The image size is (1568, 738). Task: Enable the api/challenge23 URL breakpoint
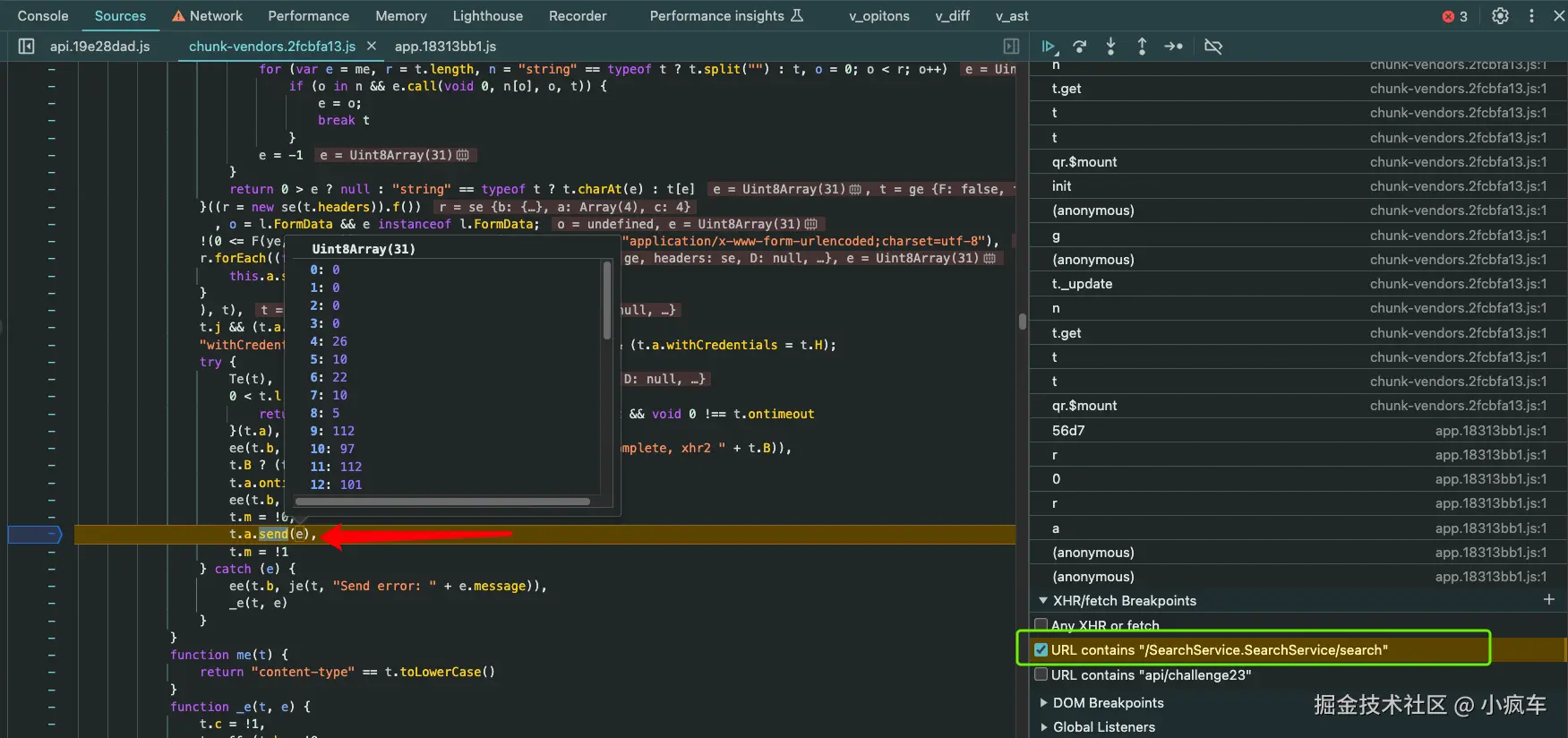coord(1041,675)
